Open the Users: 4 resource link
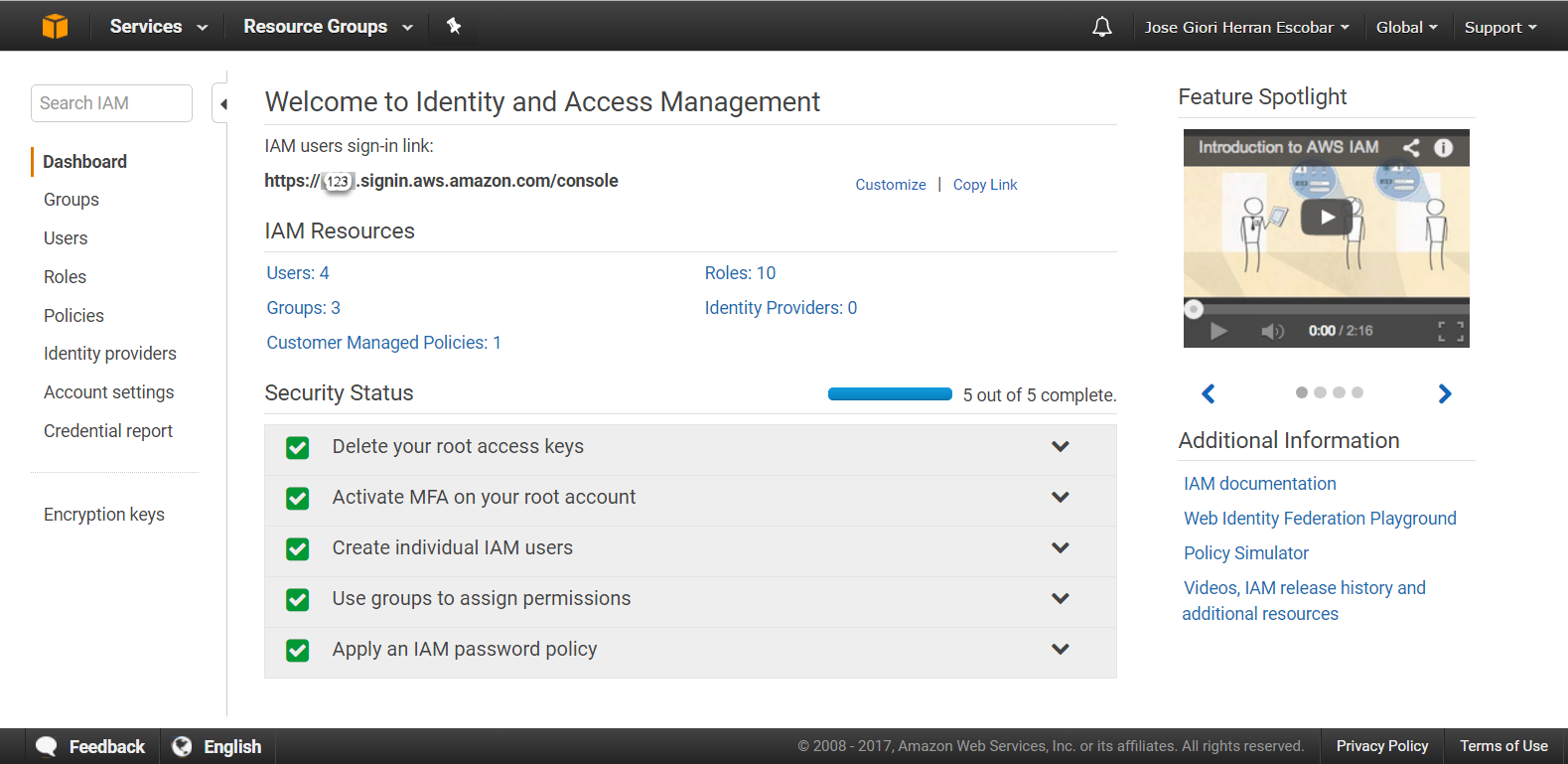The height and width of the screenshot is (764, 1568). pos(298,273)
